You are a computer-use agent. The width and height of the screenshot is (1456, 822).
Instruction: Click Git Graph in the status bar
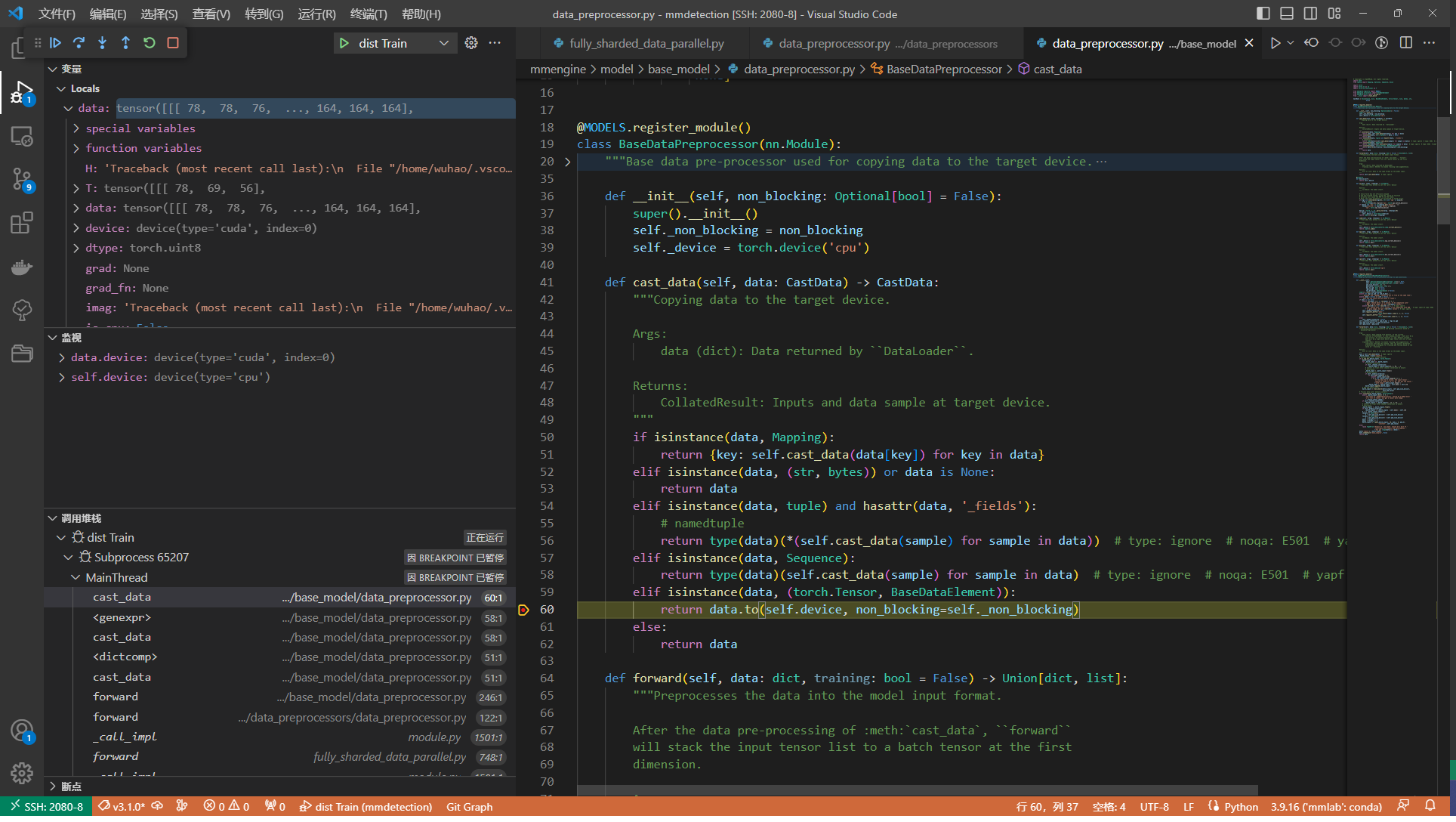point(469,806)
